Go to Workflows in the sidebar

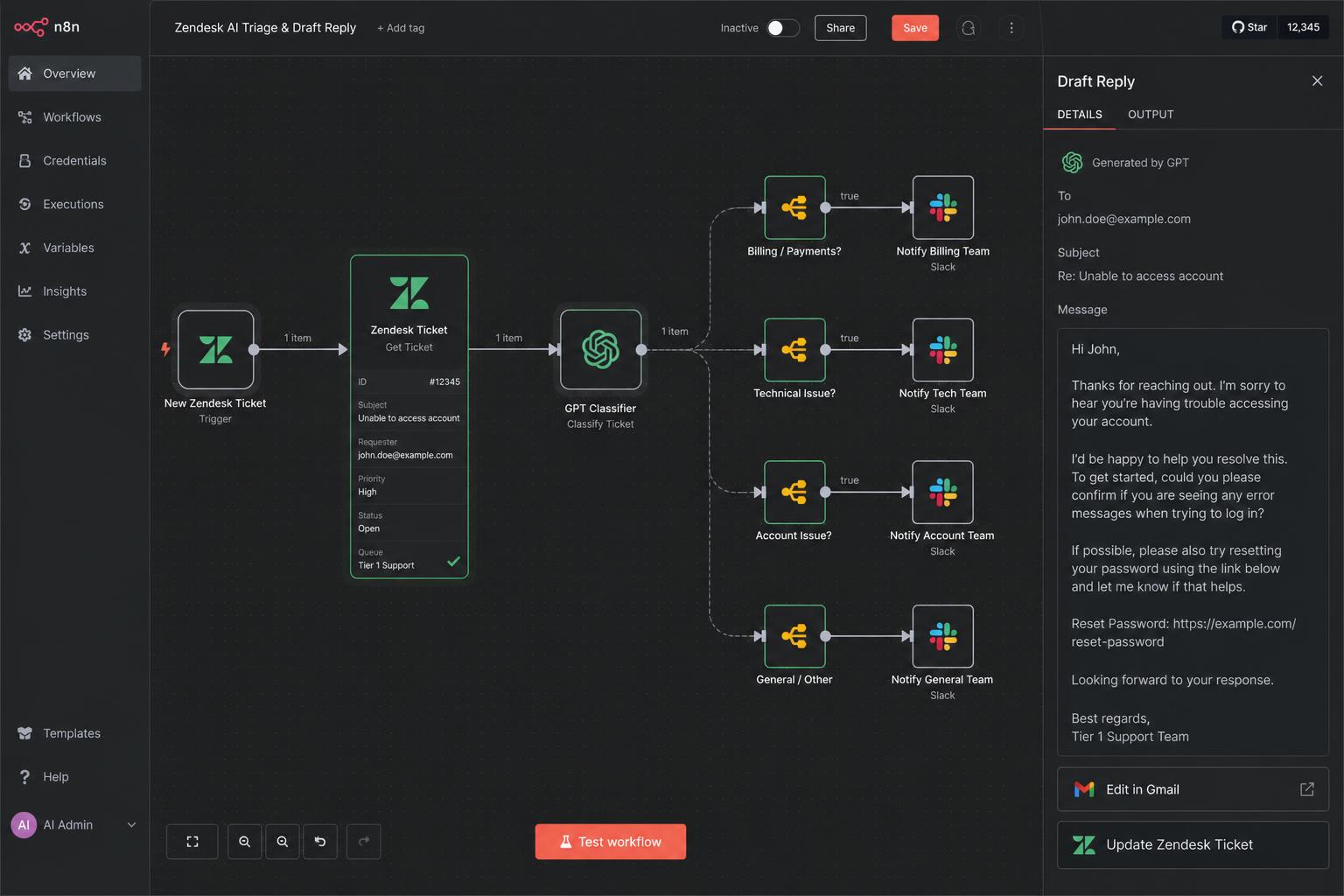coord(74,117)
